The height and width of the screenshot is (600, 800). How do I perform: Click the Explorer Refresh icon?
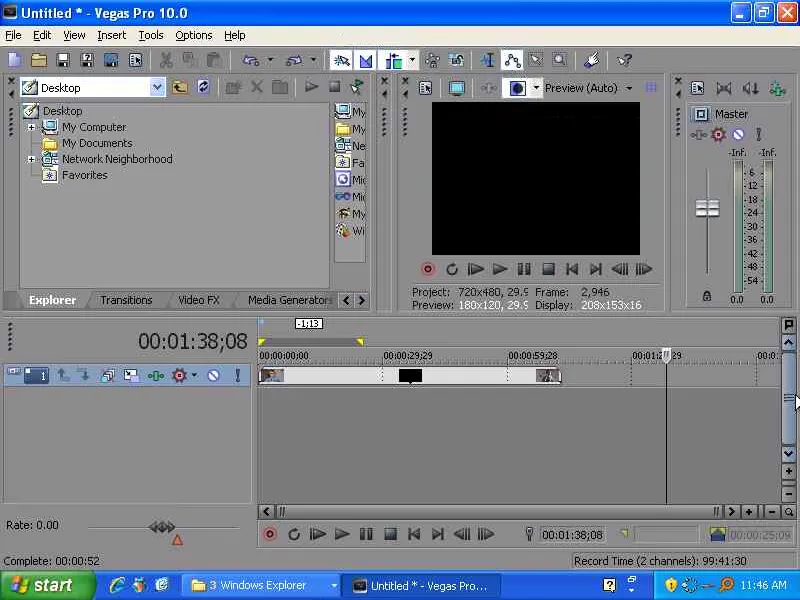click(x=204, y=87)
